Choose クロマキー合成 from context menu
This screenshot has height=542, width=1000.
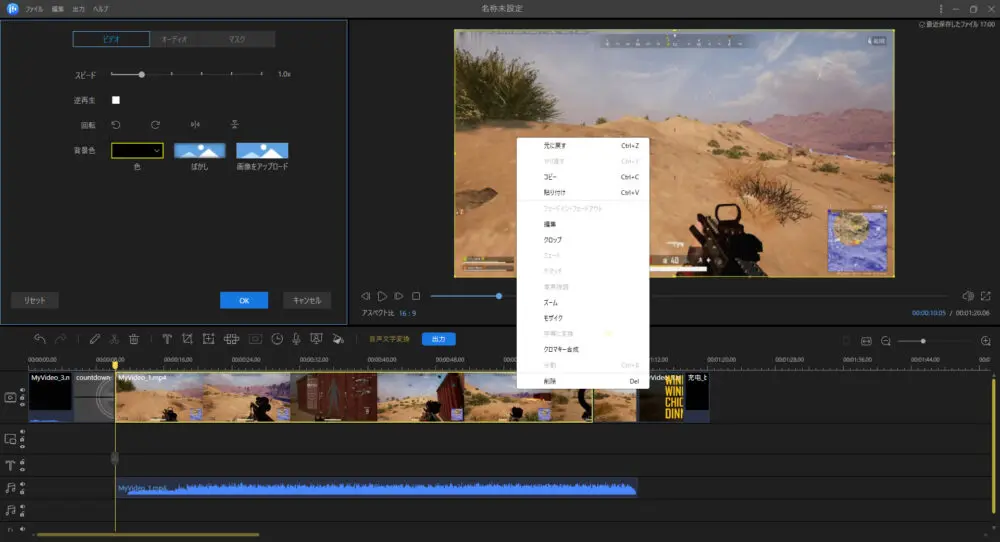click(583, 349)
